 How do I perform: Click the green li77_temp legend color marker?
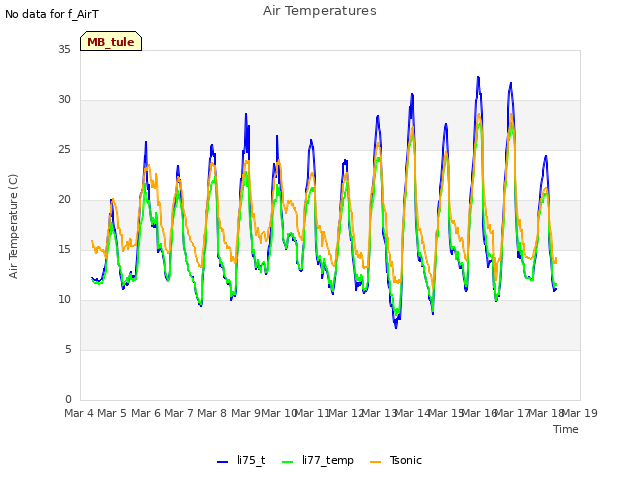(x=288, y=462)
